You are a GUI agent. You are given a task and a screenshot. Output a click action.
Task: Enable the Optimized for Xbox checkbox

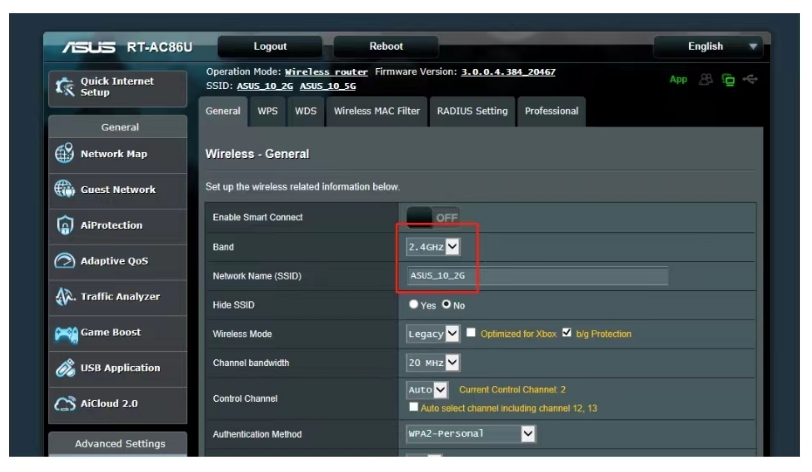coord(471,333)
